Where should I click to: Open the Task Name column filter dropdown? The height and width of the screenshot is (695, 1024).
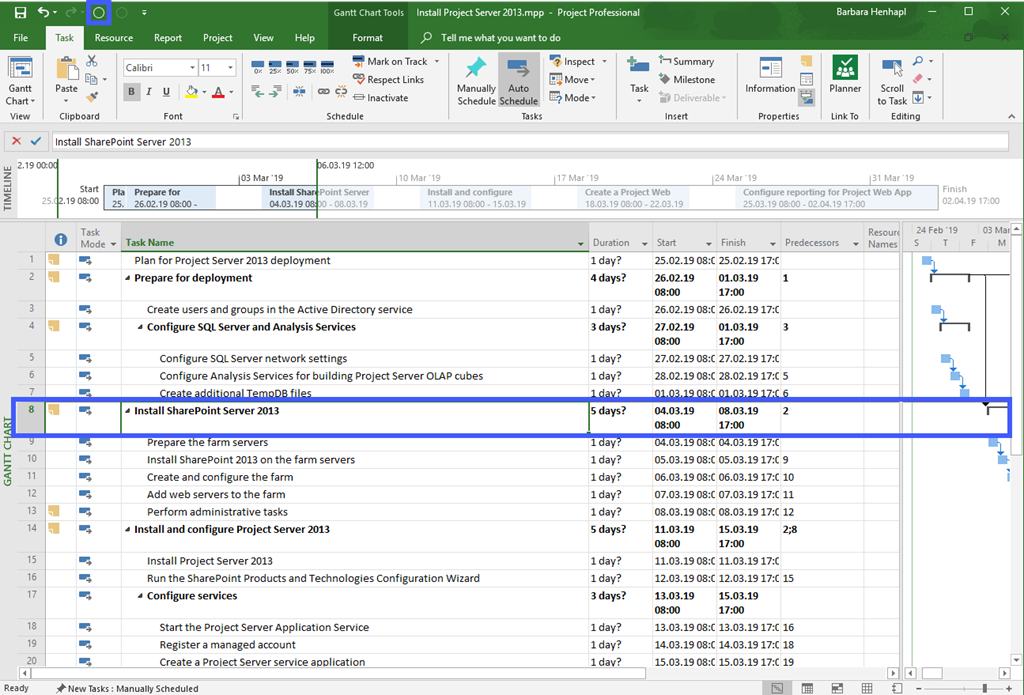pos(581,243)
